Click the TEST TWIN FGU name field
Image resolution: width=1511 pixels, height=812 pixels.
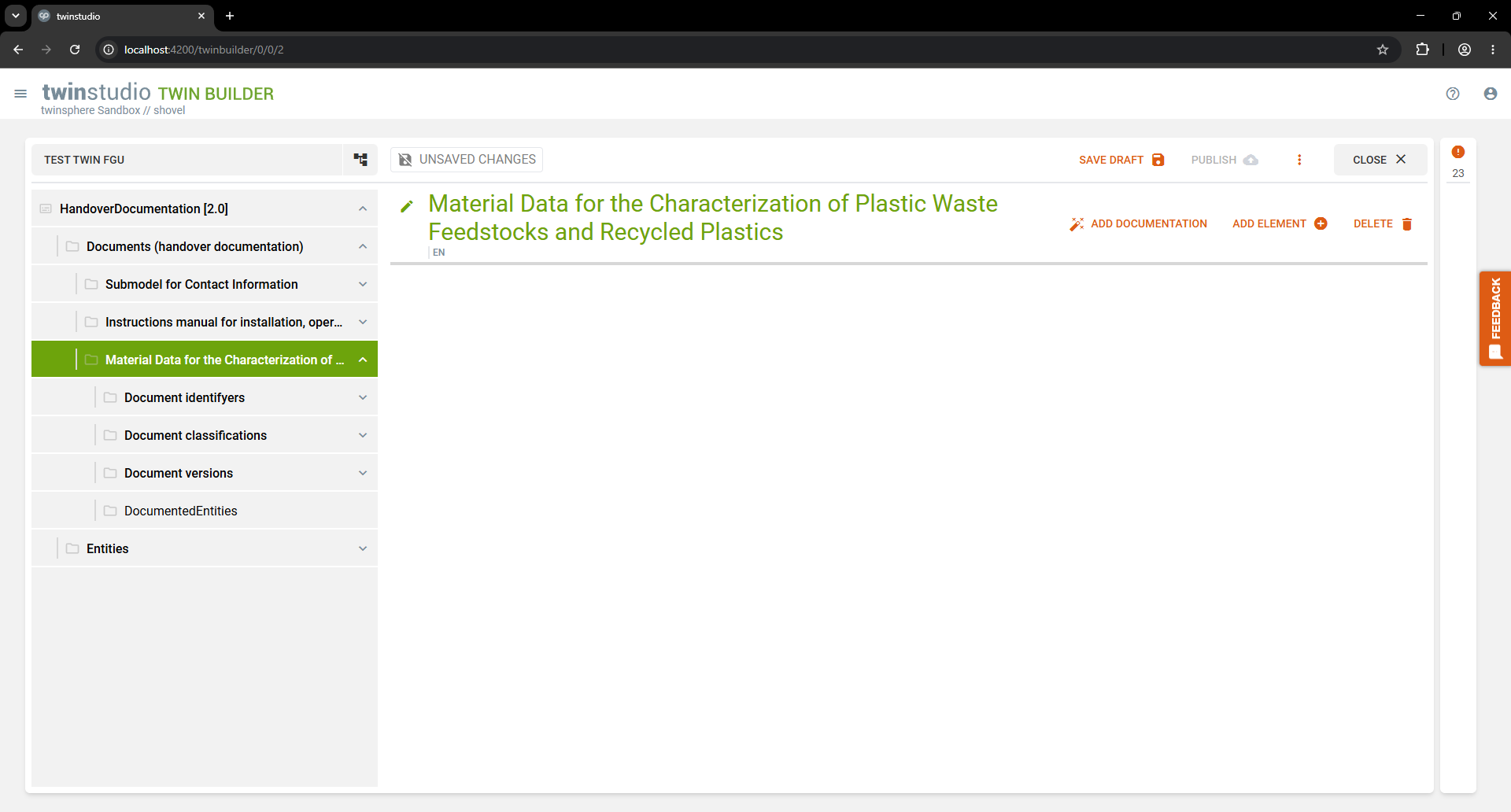(187, 160)
